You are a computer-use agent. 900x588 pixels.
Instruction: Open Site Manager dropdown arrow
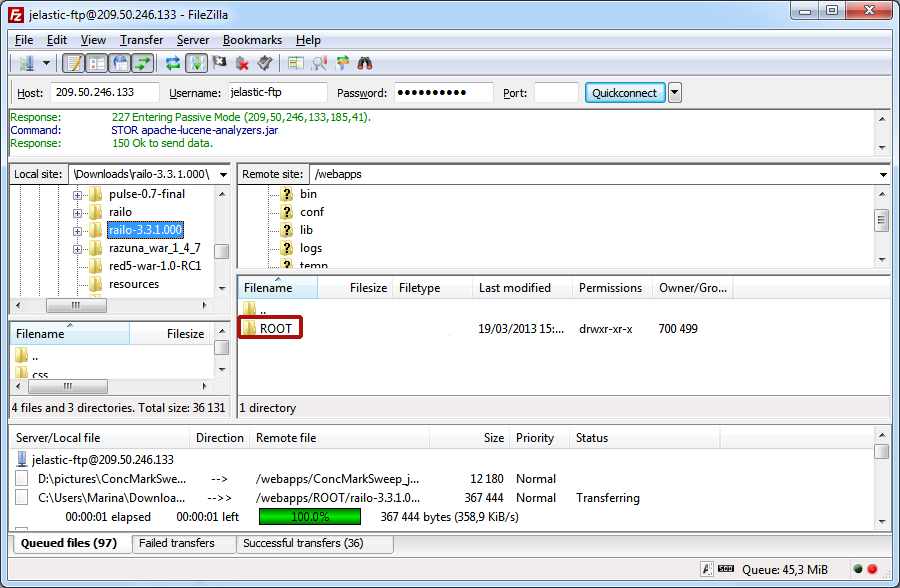[x=46, y=63]
